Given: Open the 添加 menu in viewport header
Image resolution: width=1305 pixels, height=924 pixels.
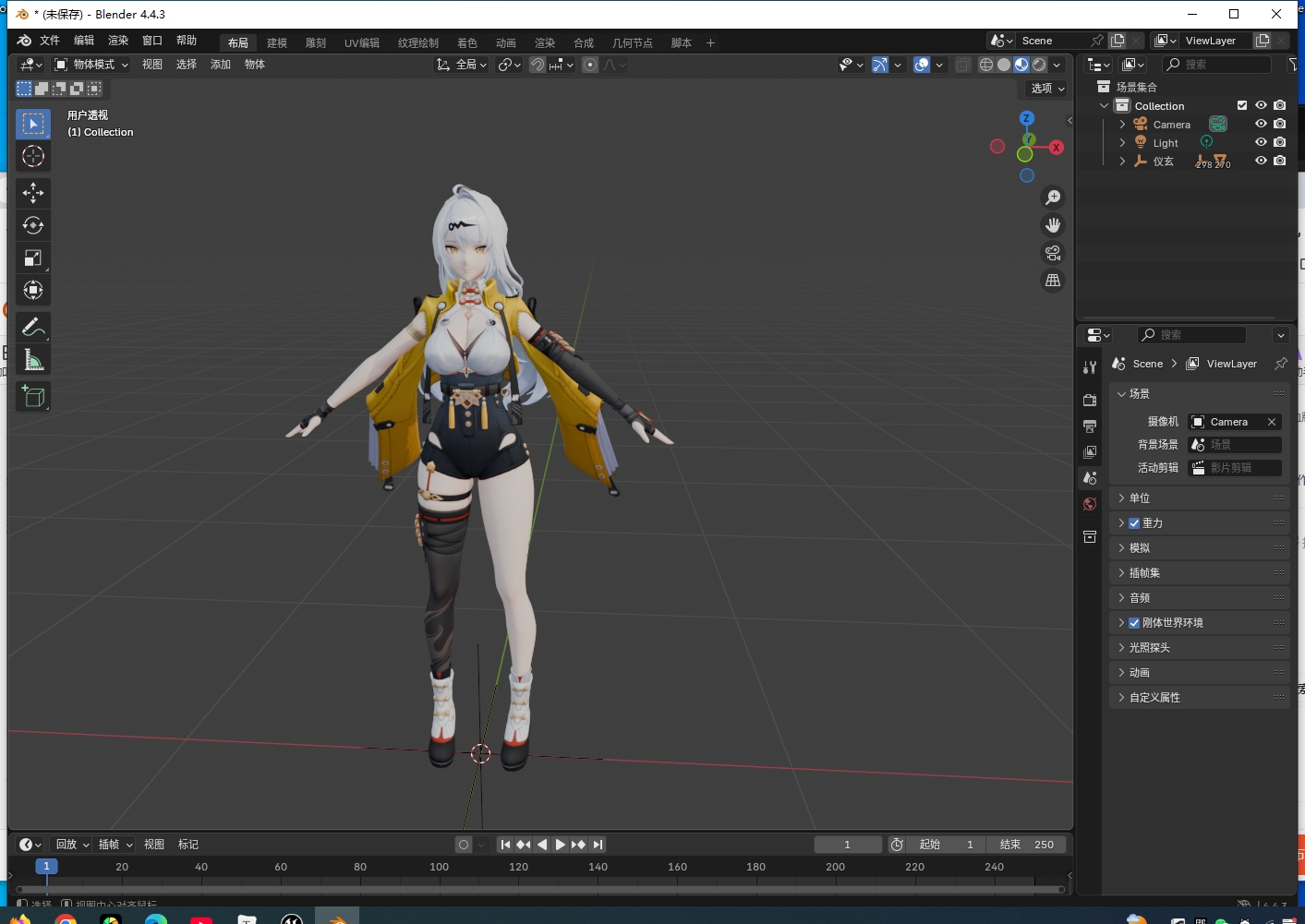Looking at the screenshot, I should (x=221, y=65).
